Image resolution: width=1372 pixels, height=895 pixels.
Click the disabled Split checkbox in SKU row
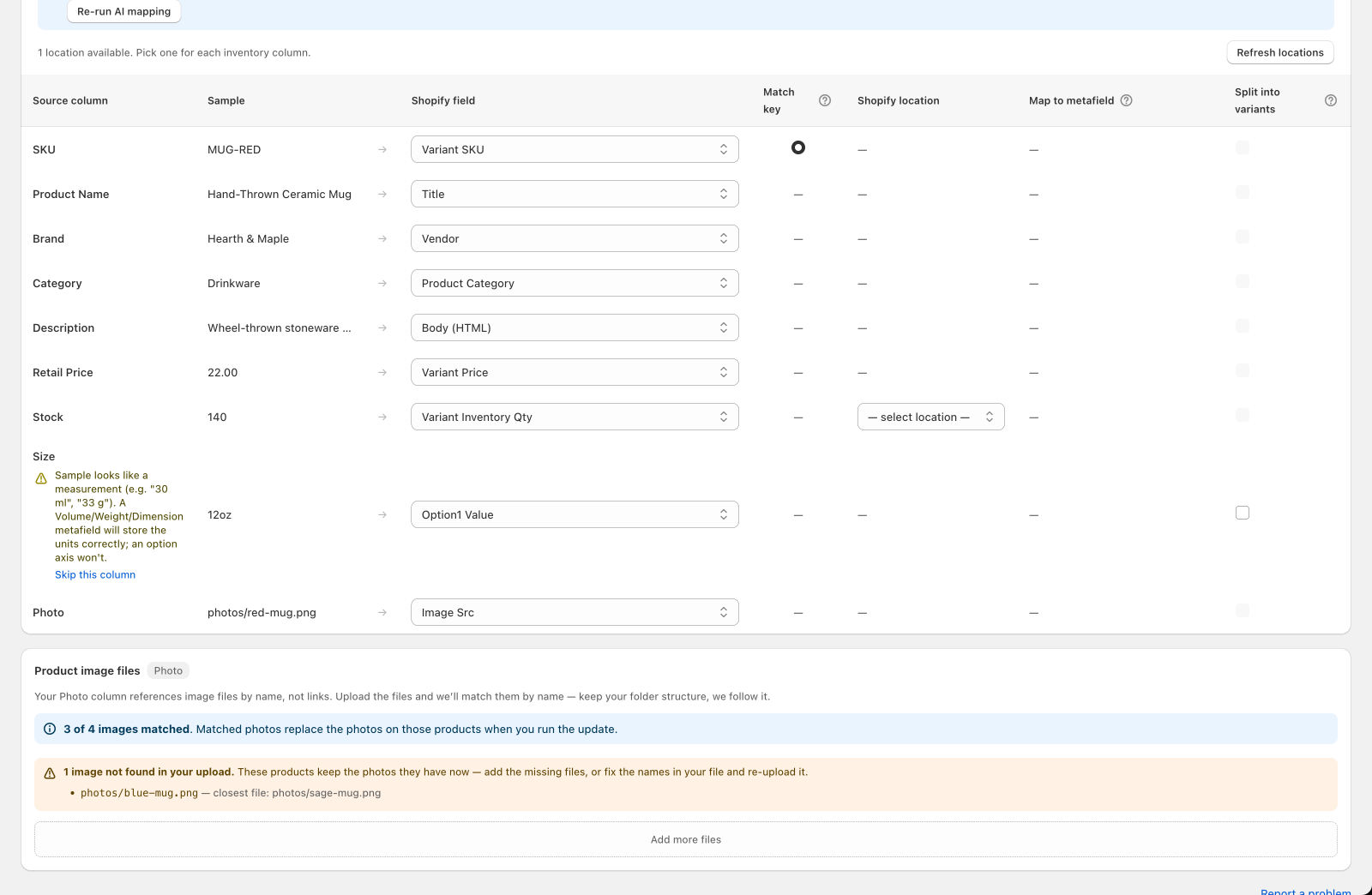pyautogui.click(x=1243, y=147)
